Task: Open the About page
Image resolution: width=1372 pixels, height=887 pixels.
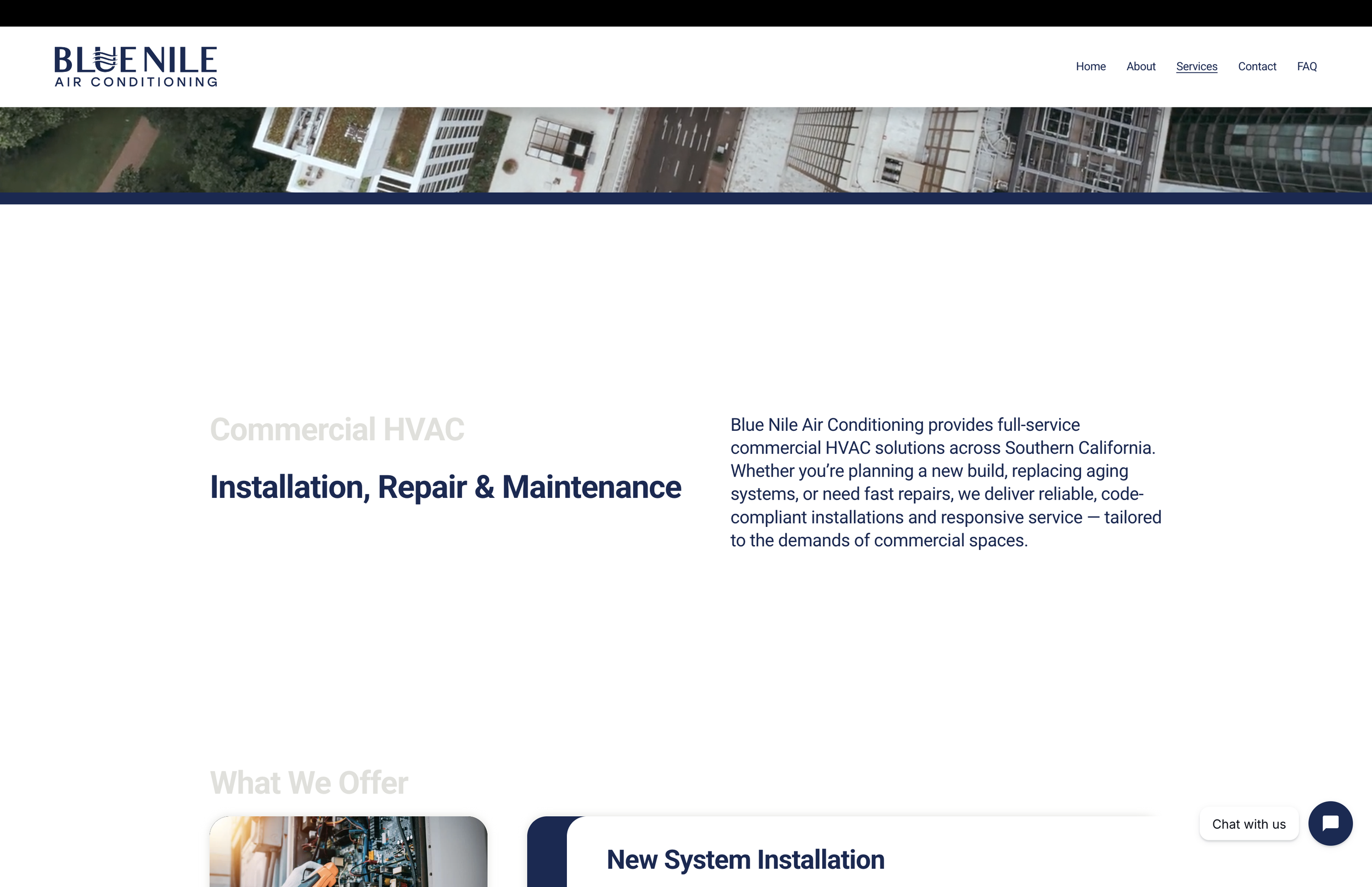Action: [x=1140, y=66]
